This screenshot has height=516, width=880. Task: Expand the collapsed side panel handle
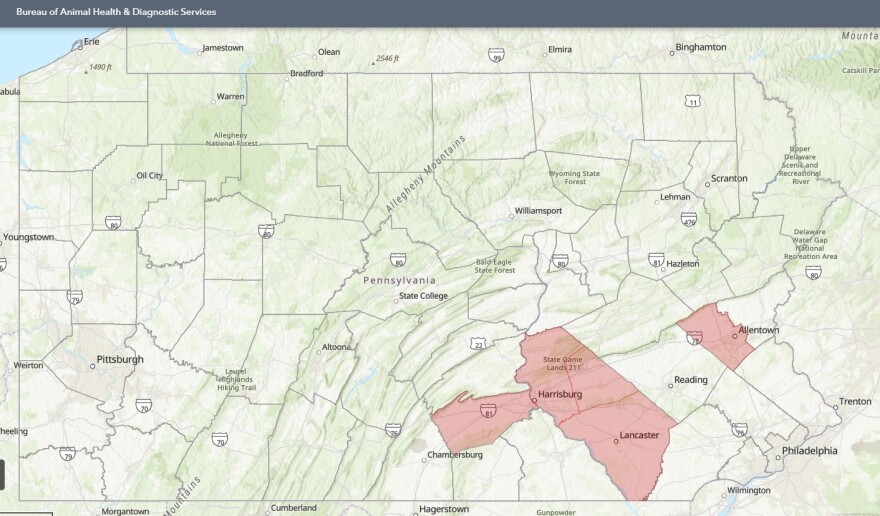2,475
